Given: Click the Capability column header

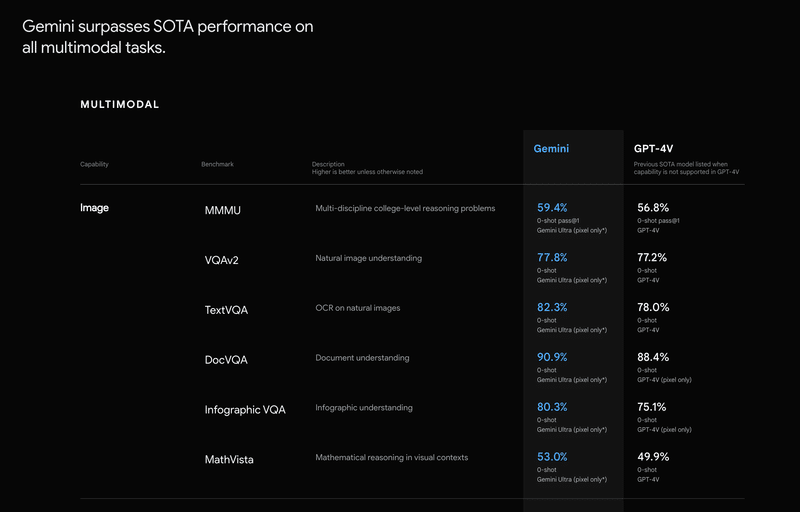Looking at the screenshot, I should pos(94,164).
